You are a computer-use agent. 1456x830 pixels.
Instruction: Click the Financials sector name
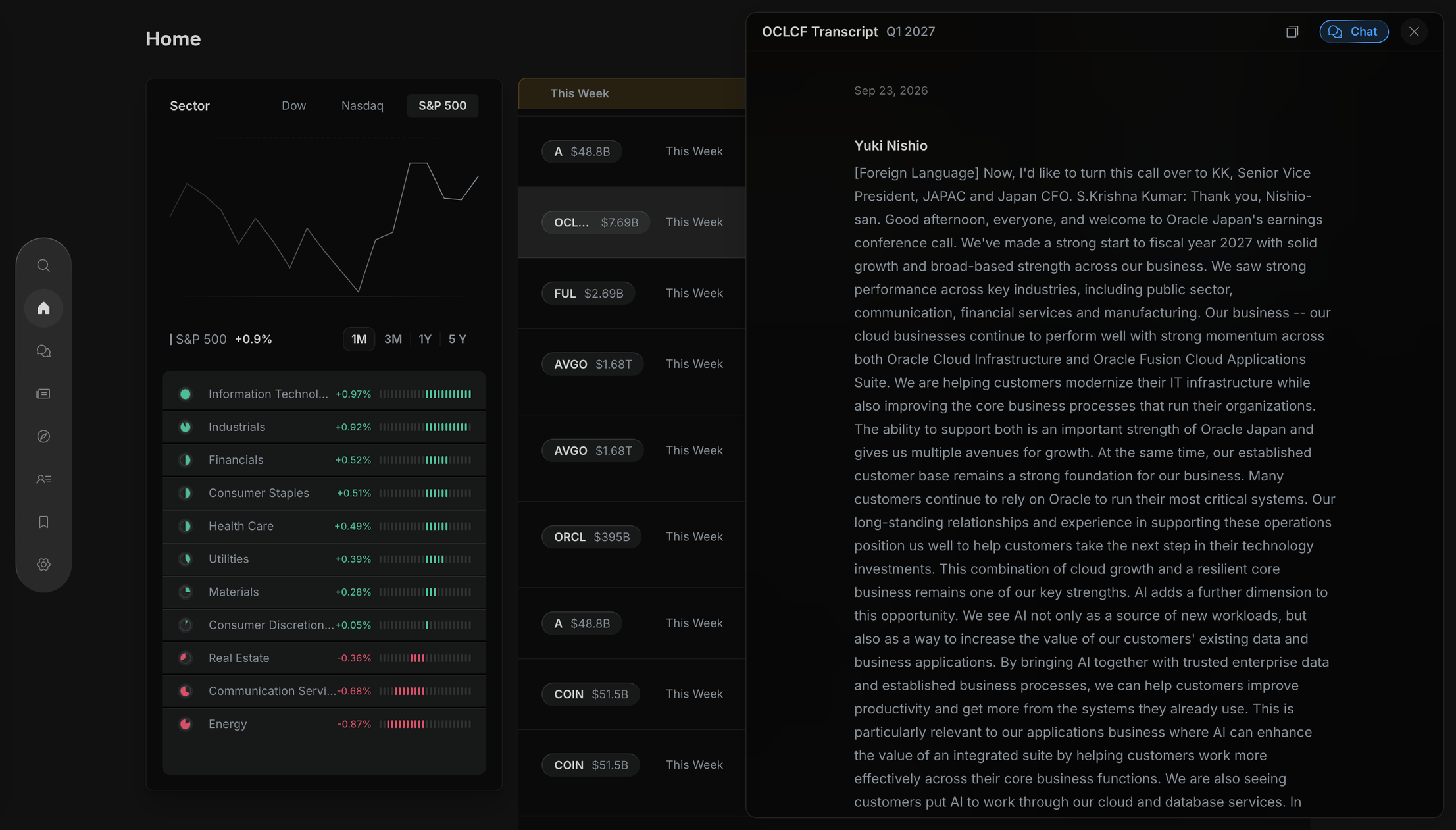[236, 460]
